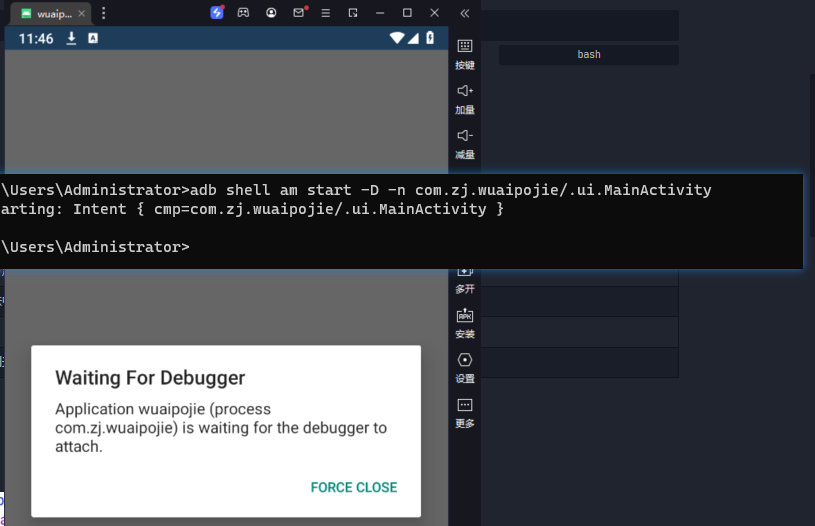Click FORCE CLOSE in debugger dialog

[354, 487]
